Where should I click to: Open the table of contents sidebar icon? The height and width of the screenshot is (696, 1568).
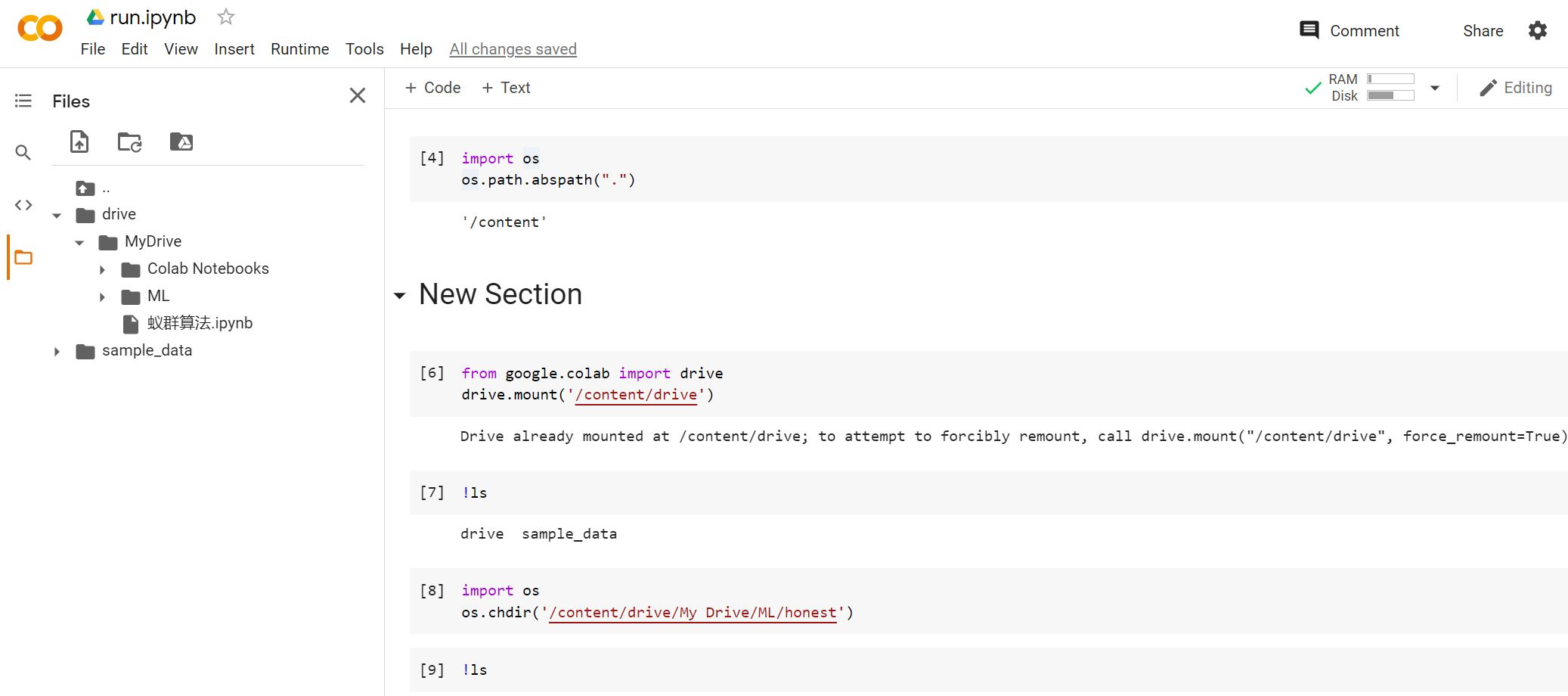coord(23,101)
